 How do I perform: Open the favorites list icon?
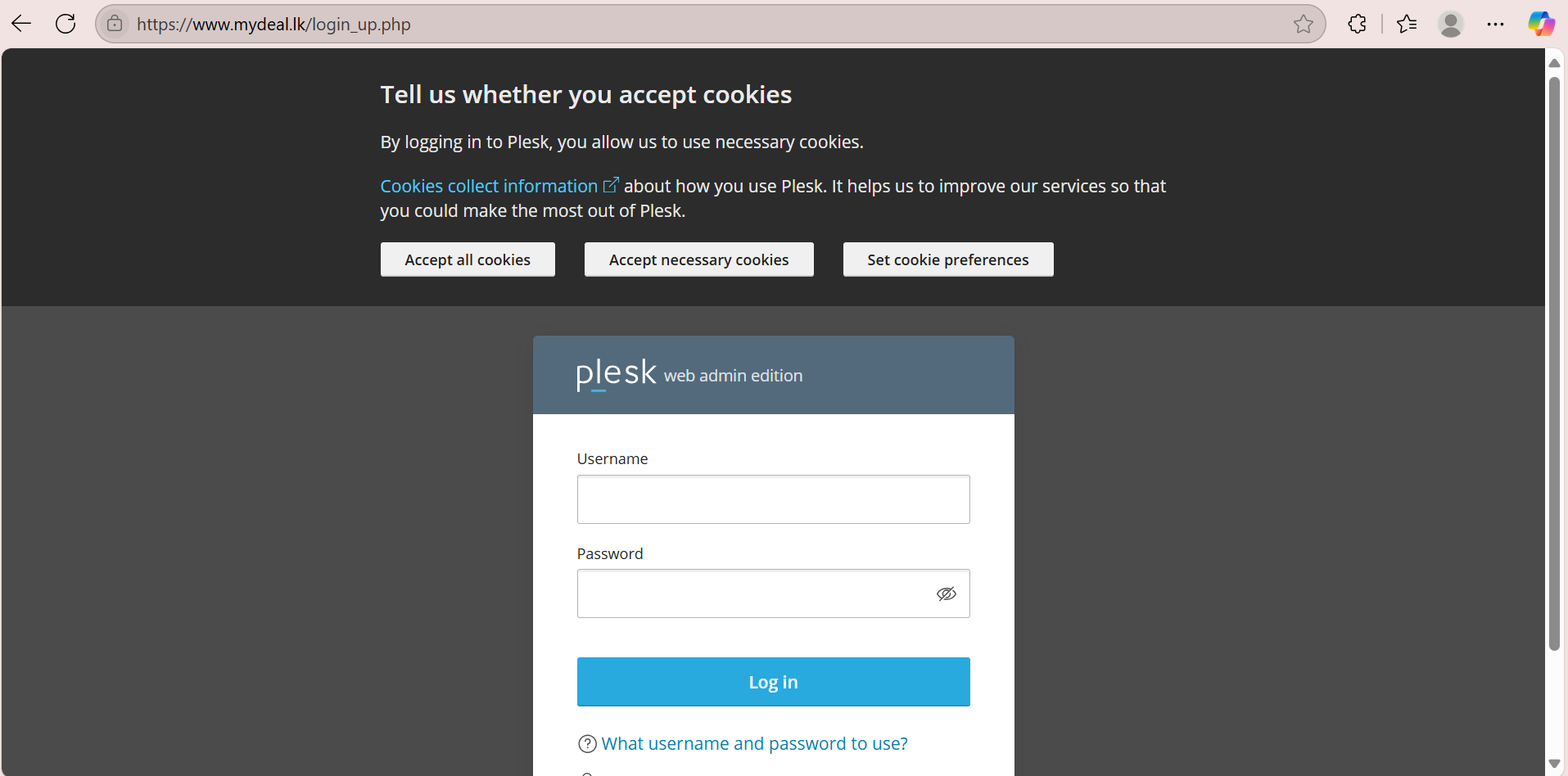[1407, 24]
